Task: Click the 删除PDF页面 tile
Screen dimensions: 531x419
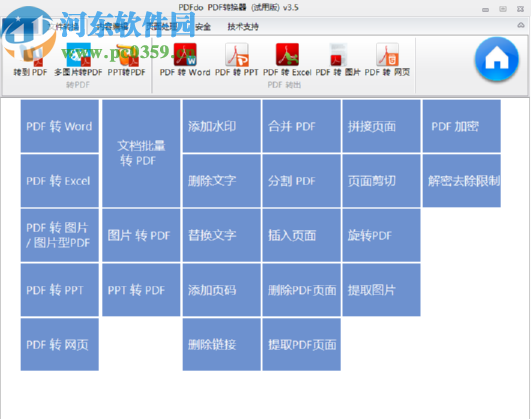Action: click(x=301, y=290)
